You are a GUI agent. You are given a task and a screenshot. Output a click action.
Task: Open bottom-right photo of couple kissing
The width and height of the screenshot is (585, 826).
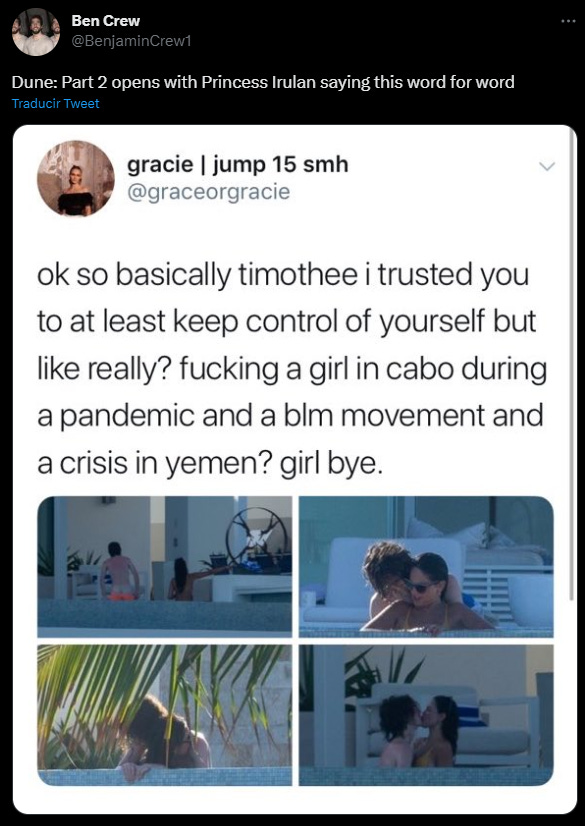(426, 715)
